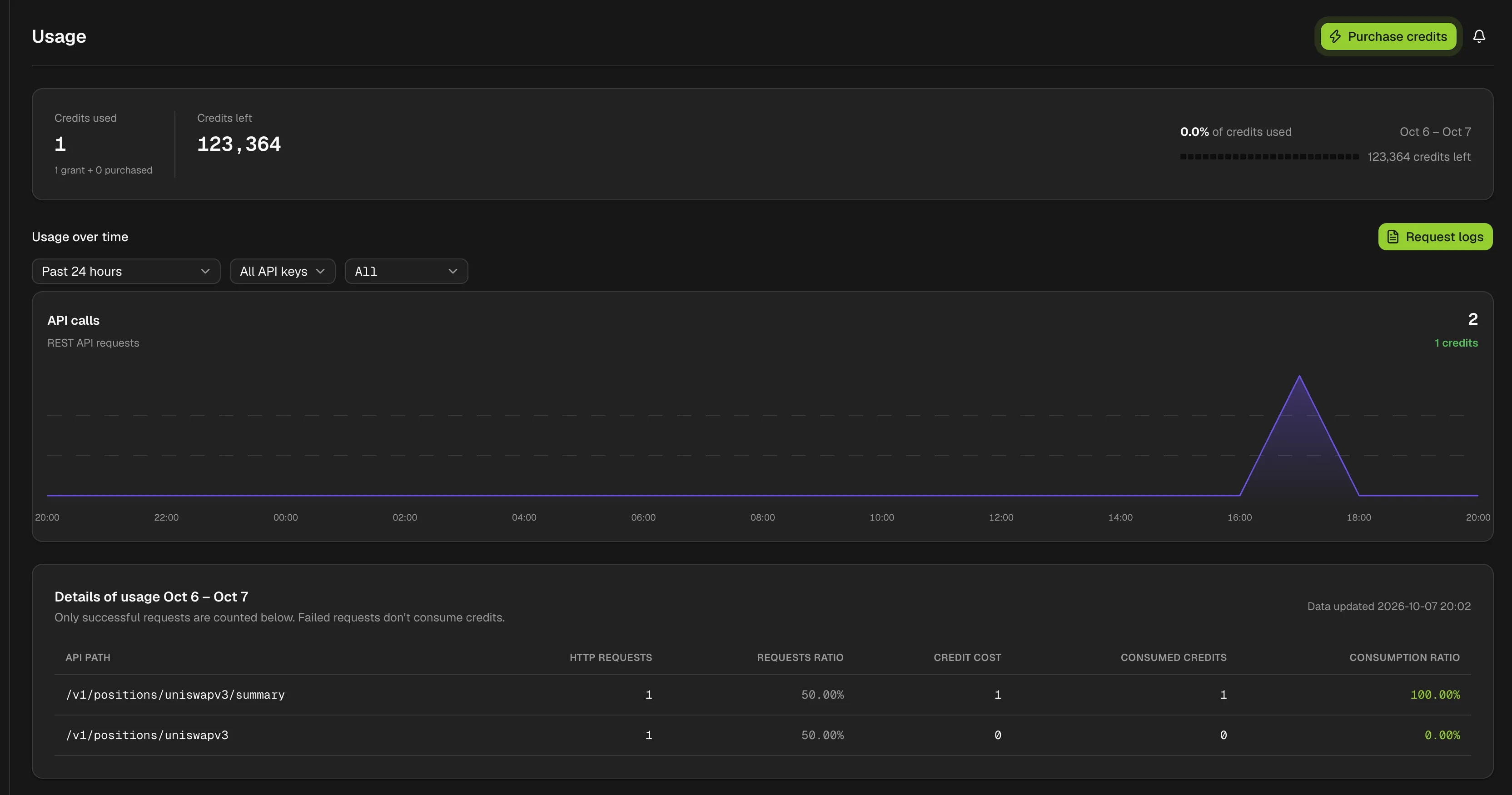1512x795 pixels.
Task: Open the notifications bell icon
Action: [x=1479, y=36]
